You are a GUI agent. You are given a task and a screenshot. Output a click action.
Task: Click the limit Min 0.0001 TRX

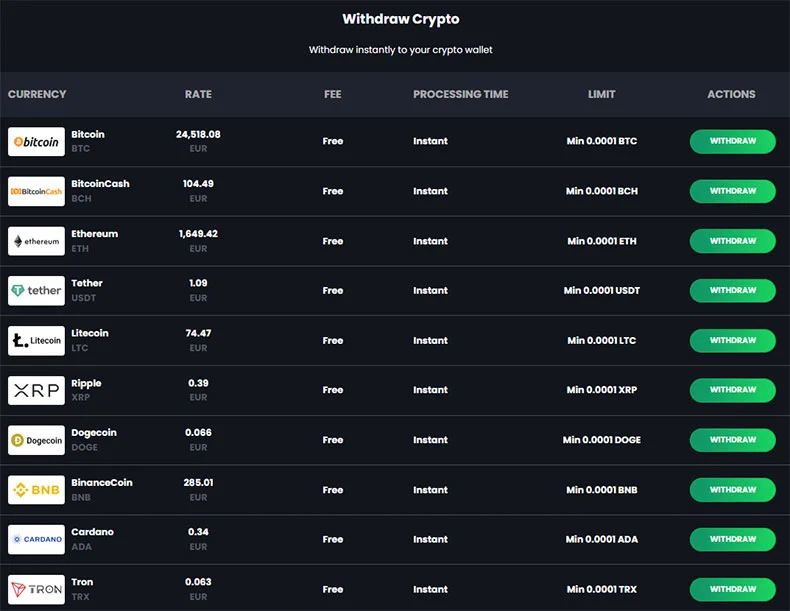602,589
